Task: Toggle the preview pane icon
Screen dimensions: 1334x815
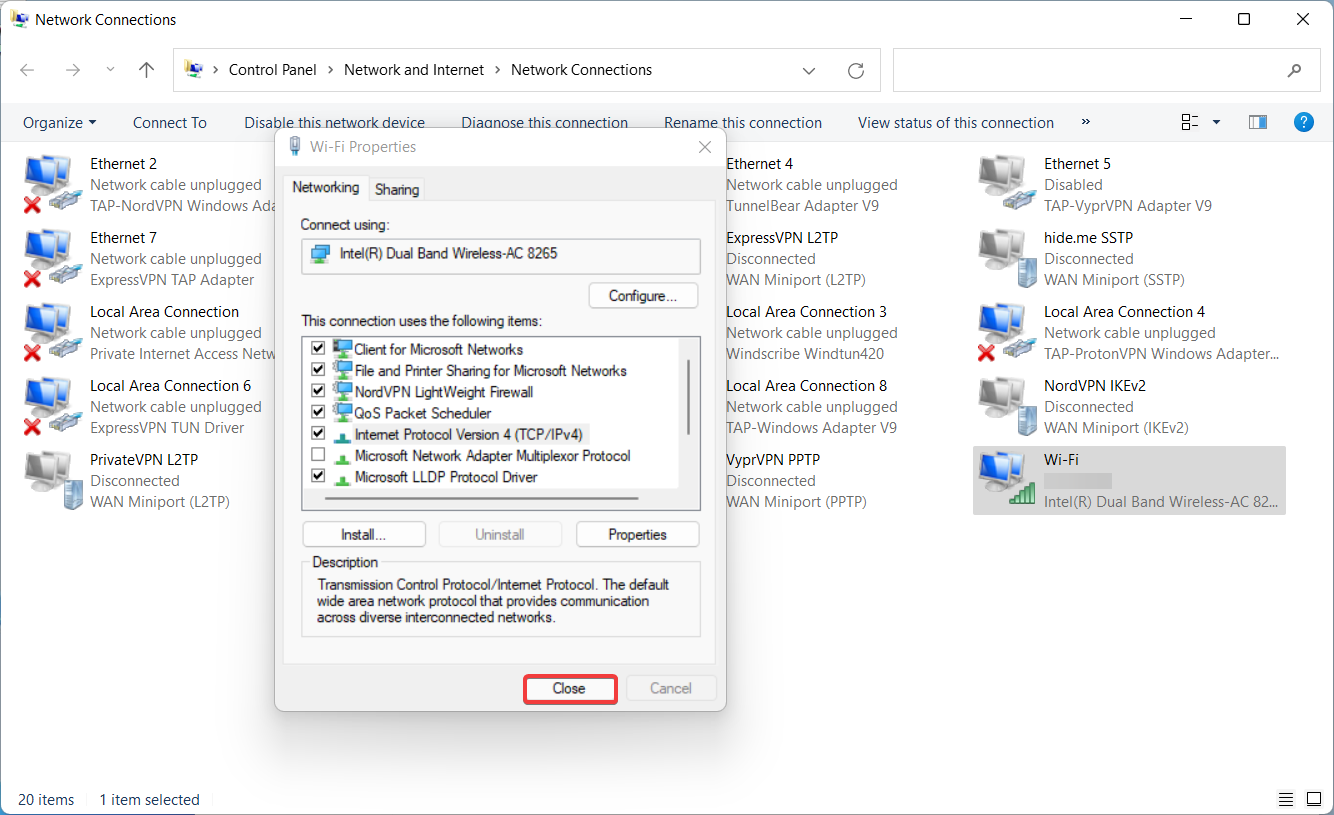Action: [x=1258, y=122]
